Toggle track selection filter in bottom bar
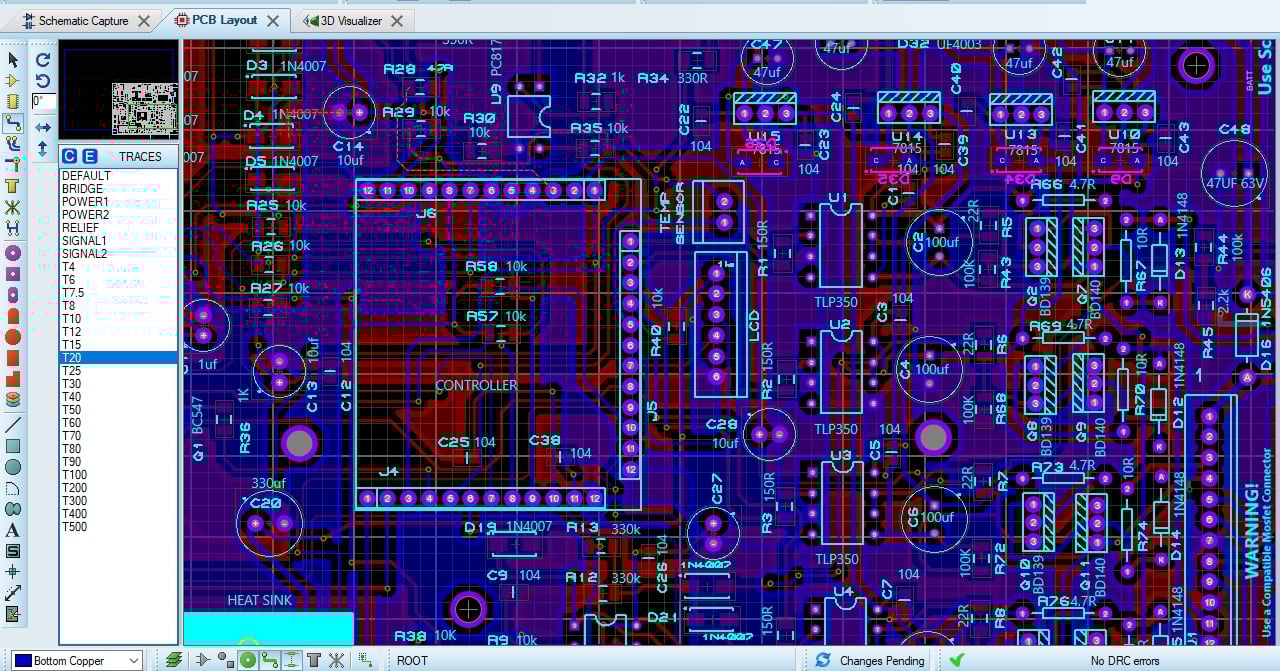Screen dimensions: 1280x671 tap(270, 660)
